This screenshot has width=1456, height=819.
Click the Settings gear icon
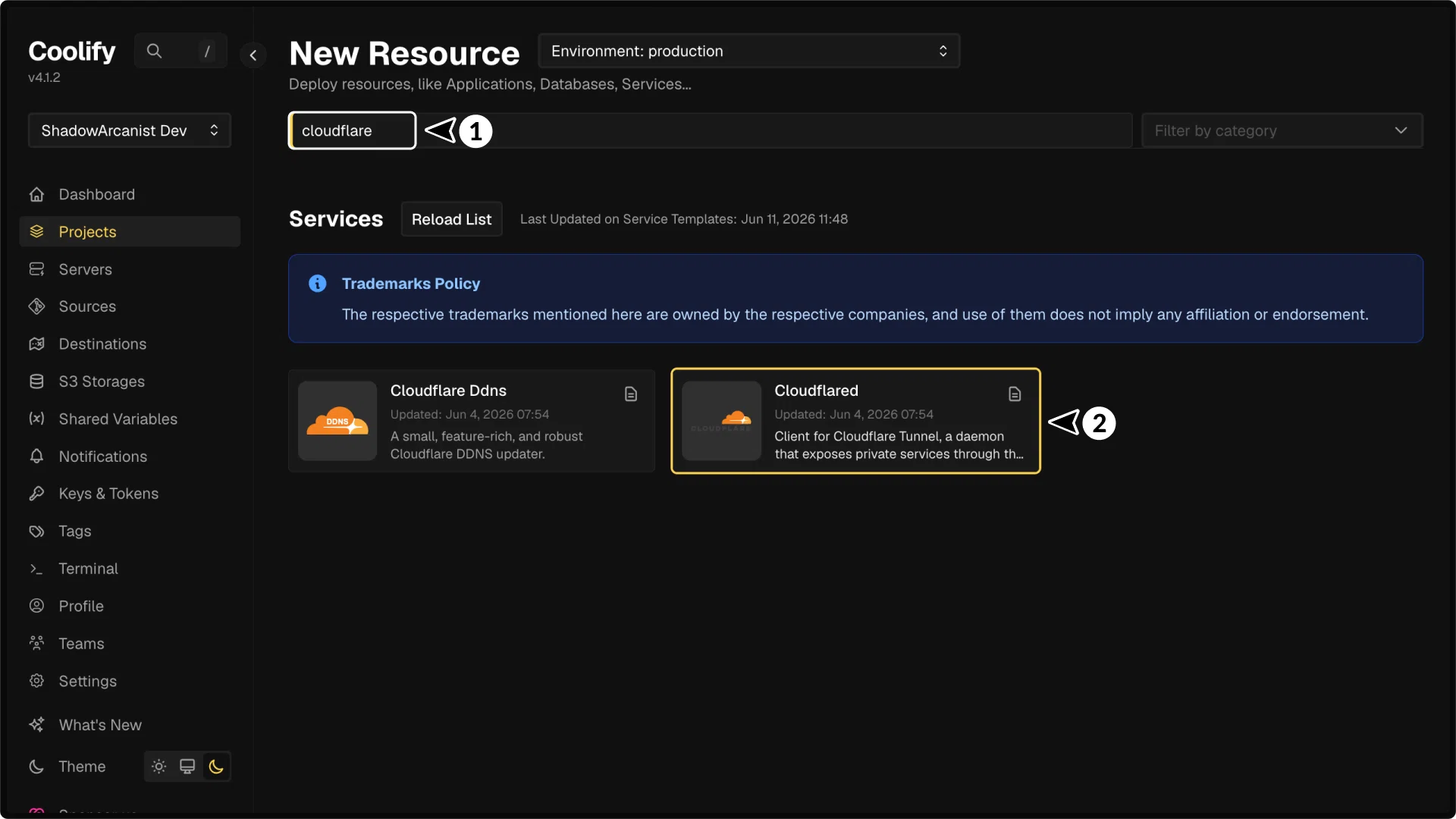[x=36, y=681]
